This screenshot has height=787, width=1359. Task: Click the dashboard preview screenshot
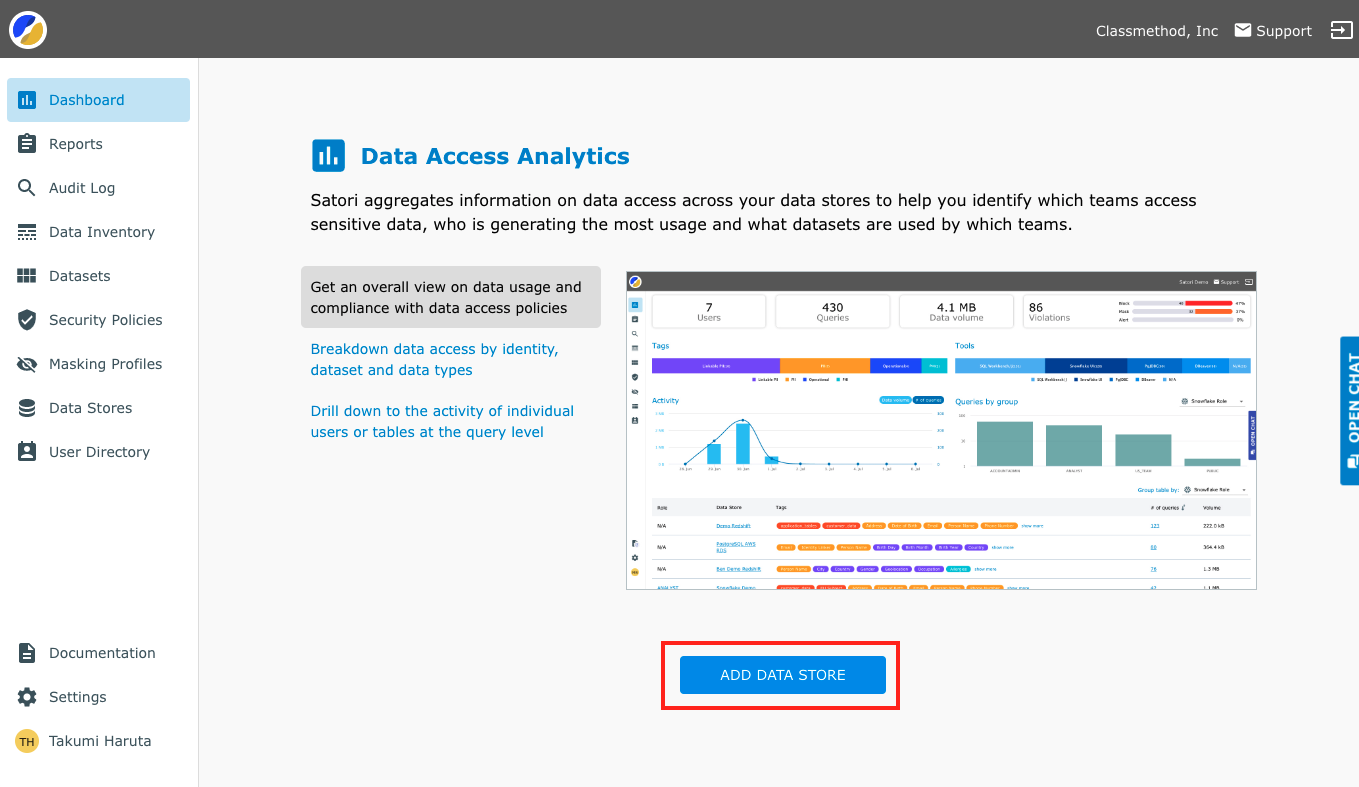[x=941, y=430]
